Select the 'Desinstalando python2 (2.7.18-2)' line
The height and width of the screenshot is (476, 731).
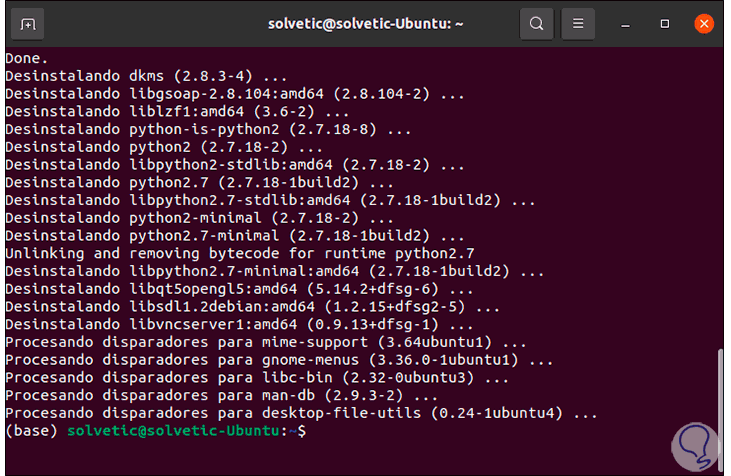[164, 147]
